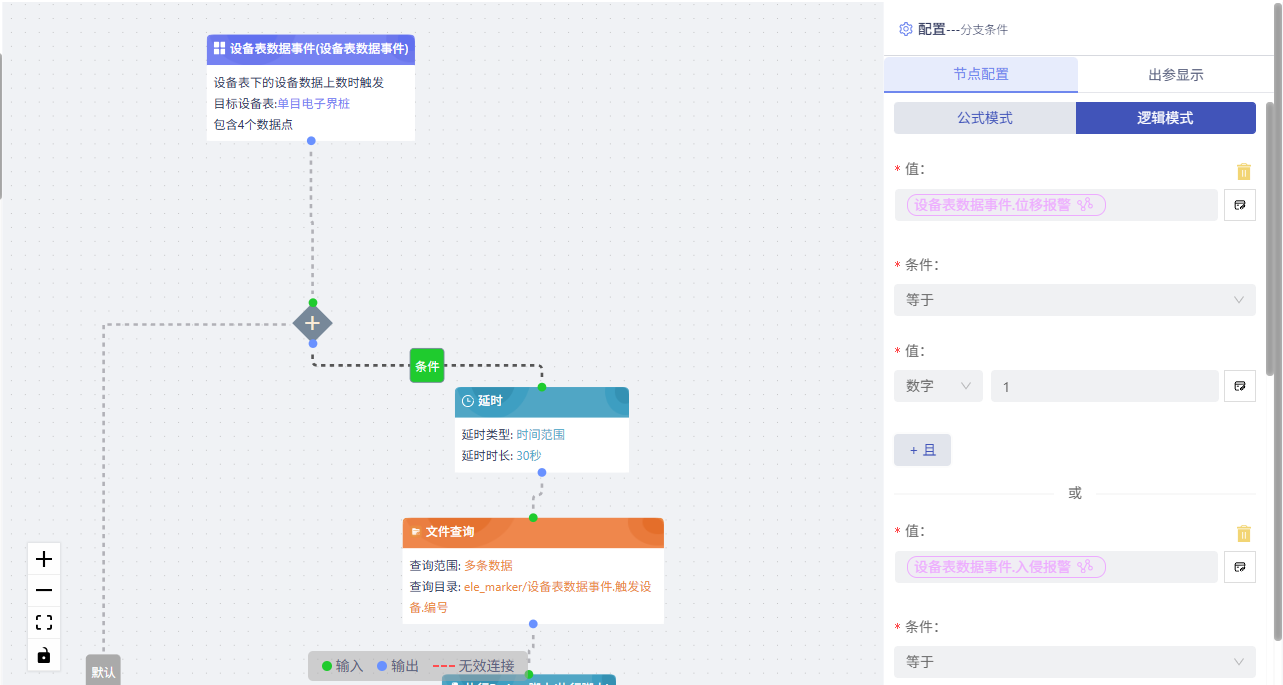Screen dimensions: 1283x685
Task: Click the ele_marker query directory text
Action: [x=530, y=597]
